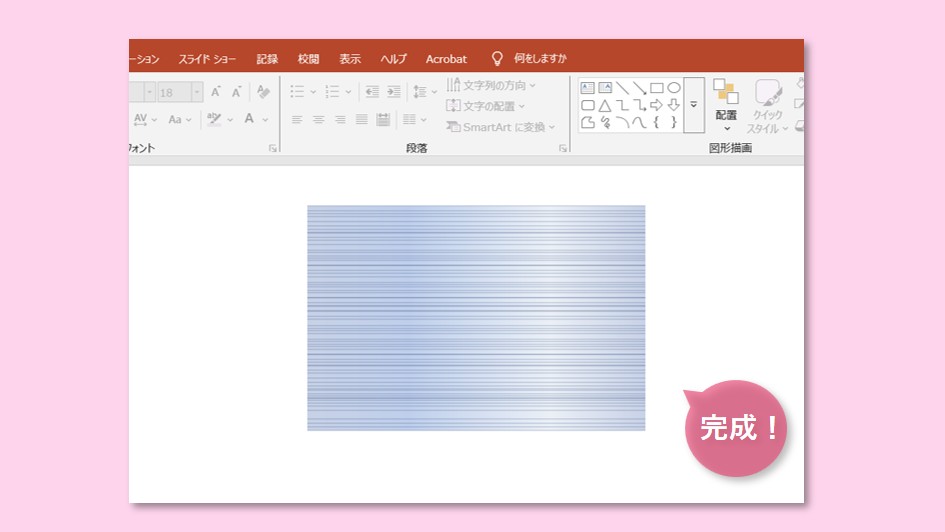The height and width of the screenshot is (532, 945).
Task: Open 文字列の方向 text direction menu
Action: tap(491, 86)
